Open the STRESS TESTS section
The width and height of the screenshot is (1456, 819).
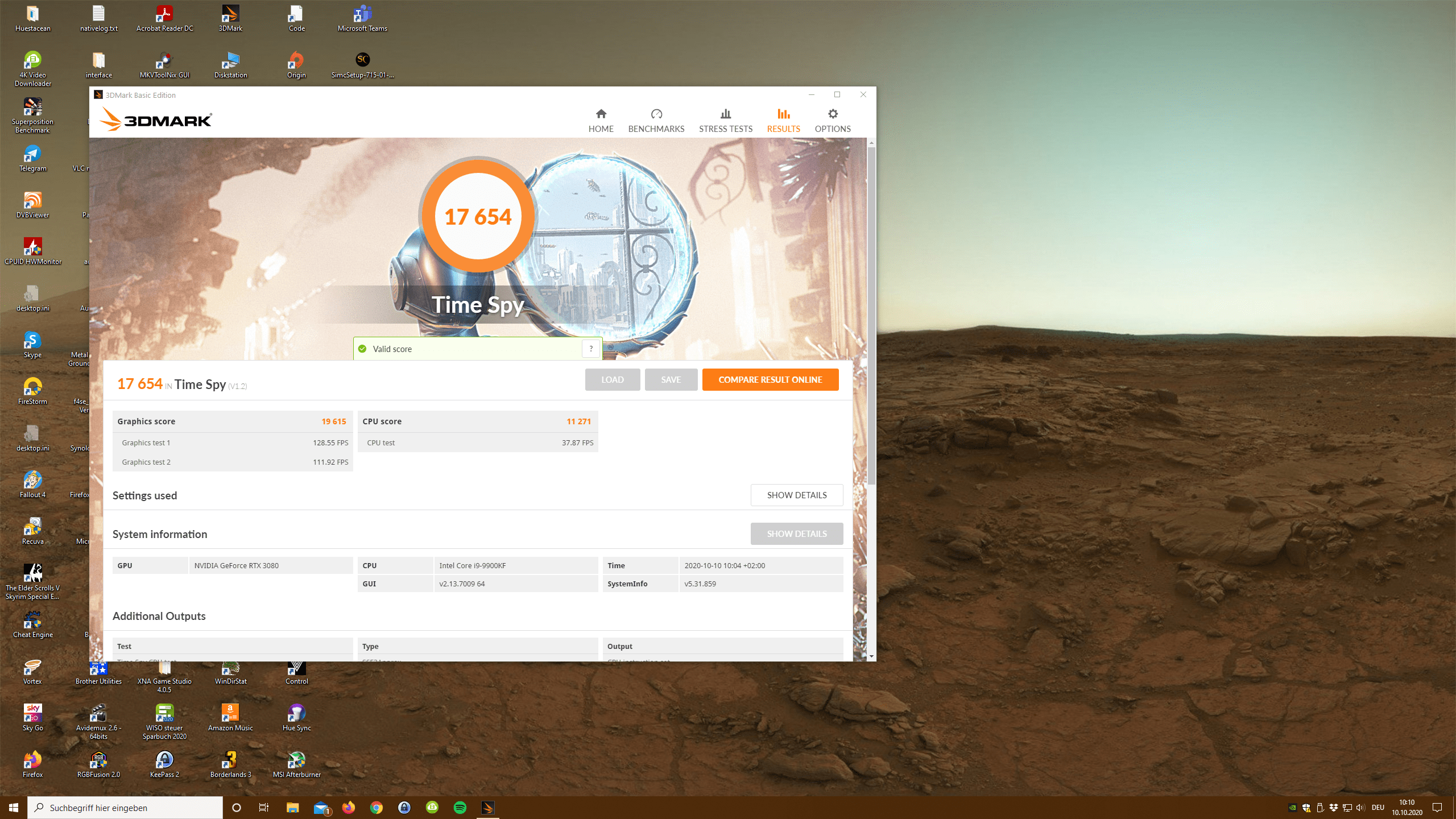click(725, 121)
